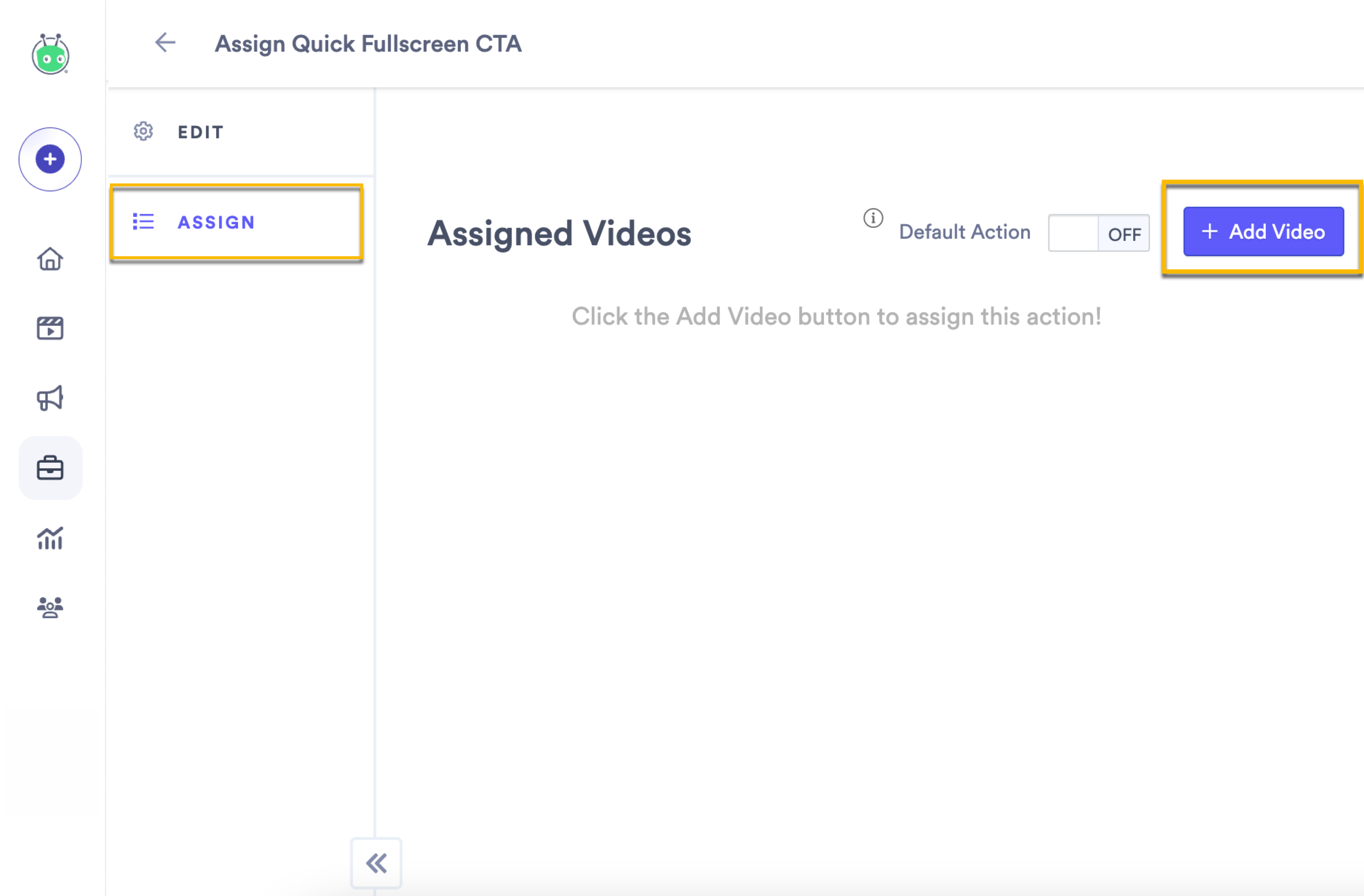Select the briefcase Actions icon
The width and height of the screenshot is (1364, 896).
(x=51, y=468)
